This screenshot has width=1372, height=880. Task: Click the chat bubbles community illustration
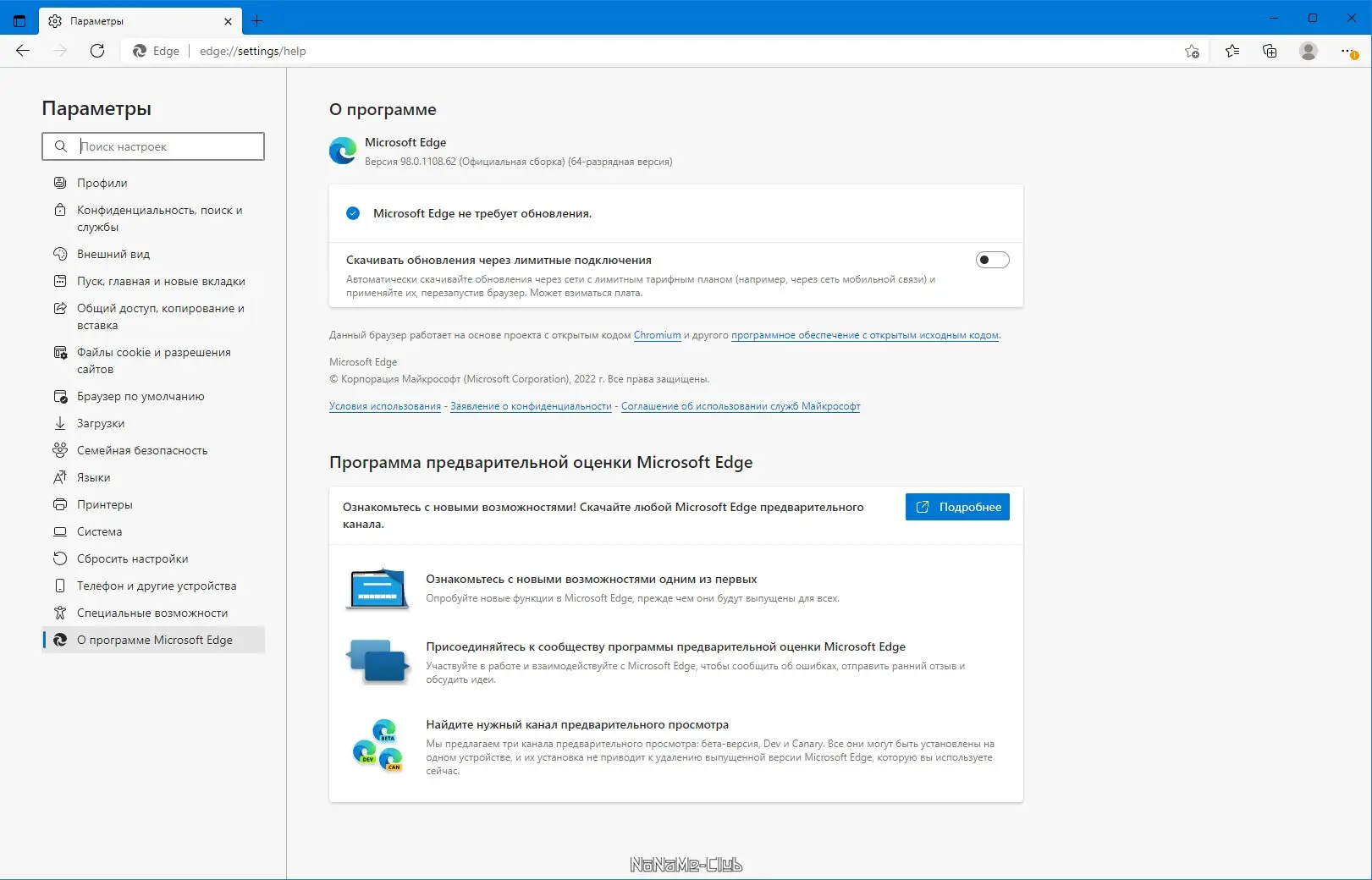(377, 662)
